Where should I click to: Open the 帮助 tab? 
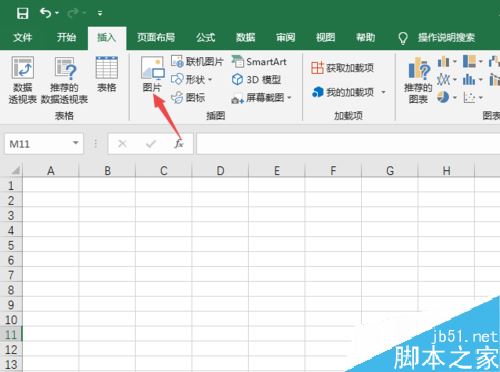tap(365, 37)
